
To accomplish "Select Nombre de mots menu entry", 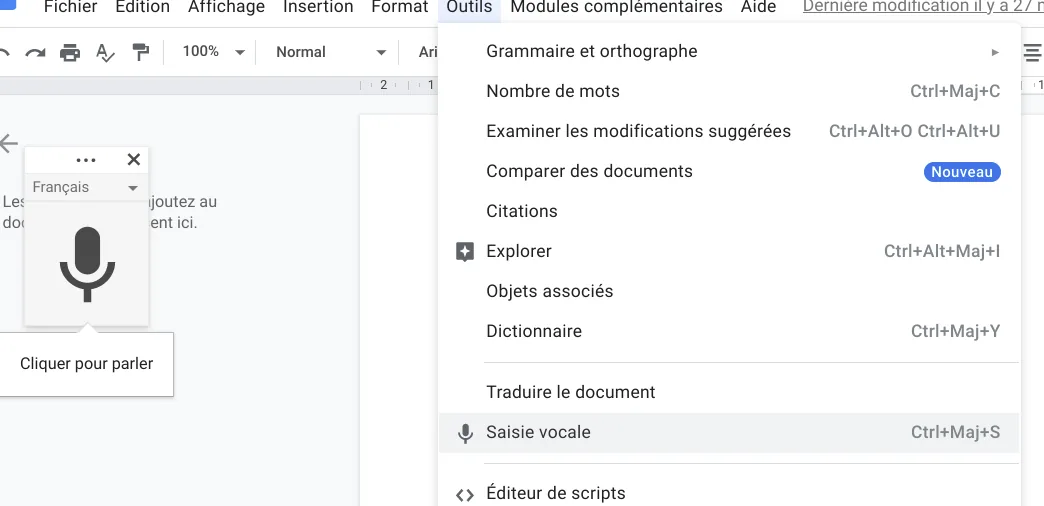I will 730,91.
